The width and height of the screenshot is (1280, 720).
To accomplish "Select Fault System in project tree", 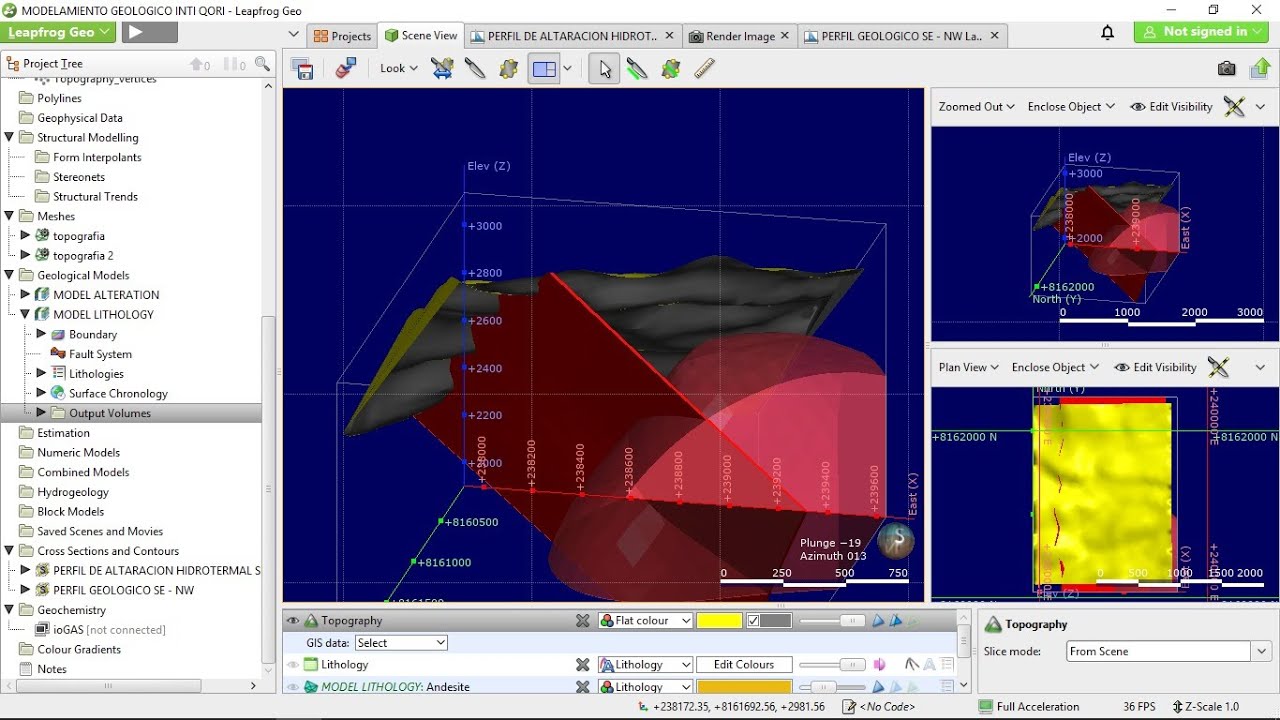I will [100, 354].
